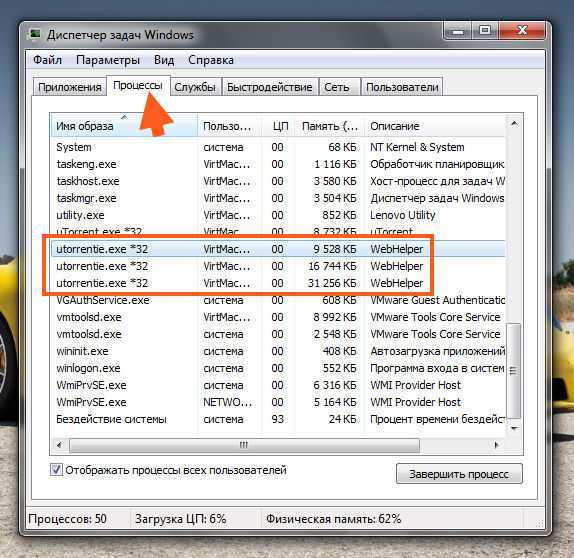Click the Task Manager title bar icon

coord(35,34)
